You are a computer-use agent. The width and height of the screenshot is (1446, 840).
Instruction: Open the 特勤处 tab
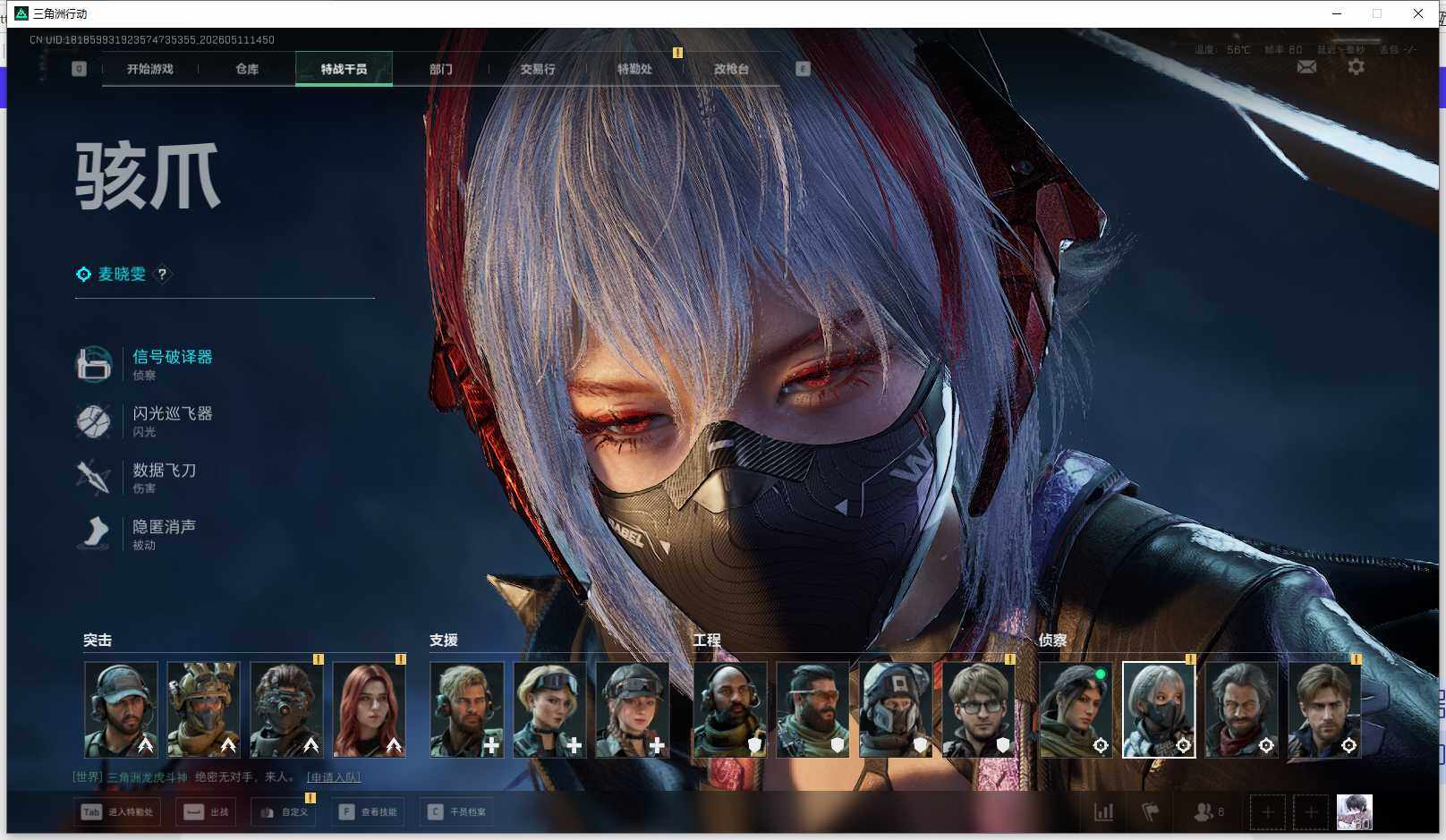634,69
